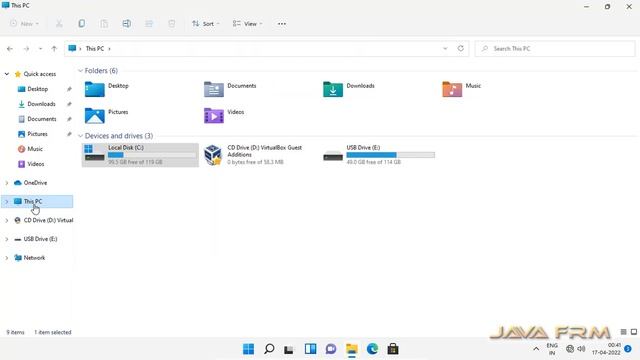Click the Cut scissors icon in toolbar

coord(59,24)
